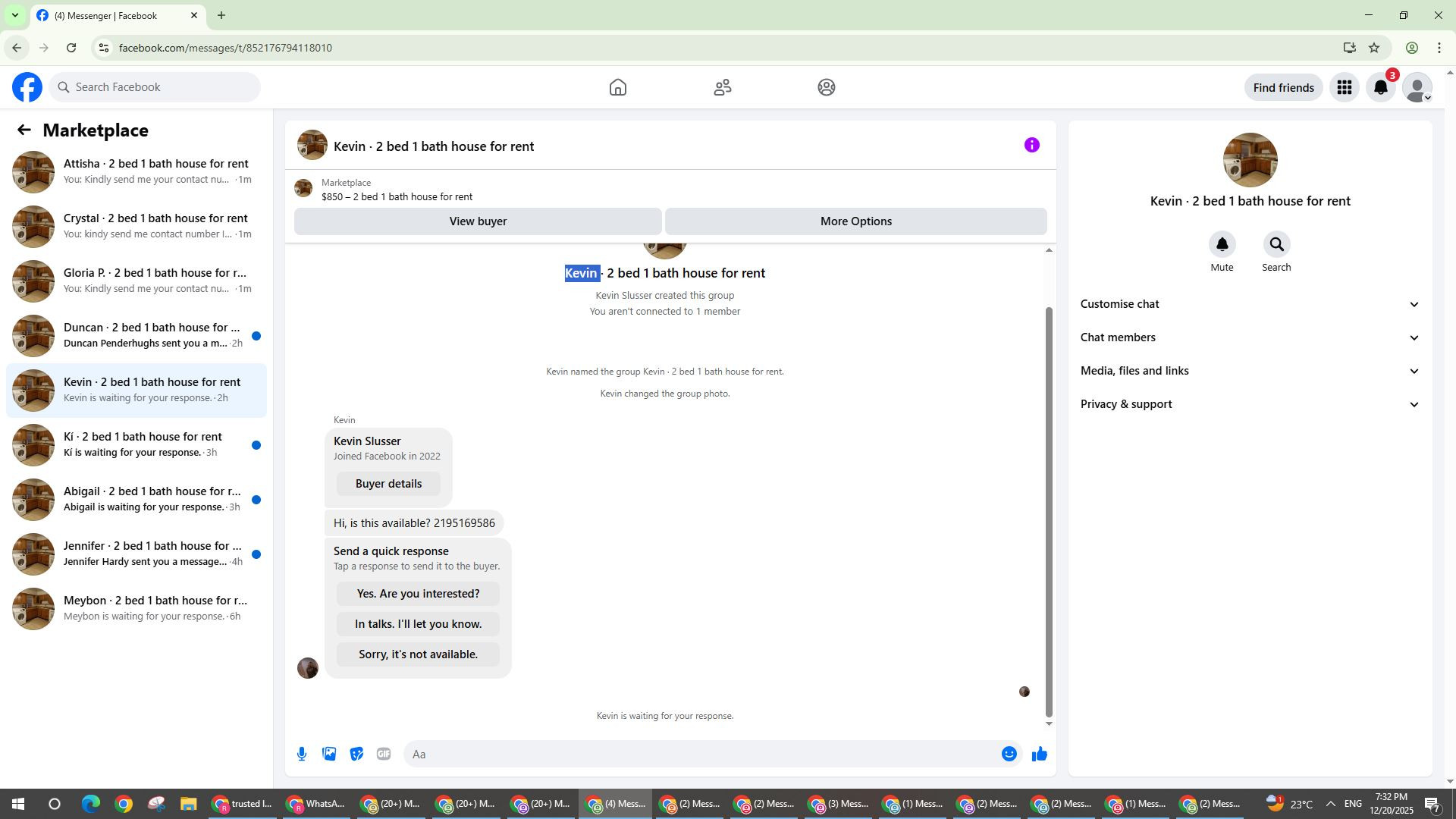The image size is (1456, 819).
Task: Open the Facebook menu grid icon
Action: 1344,88
